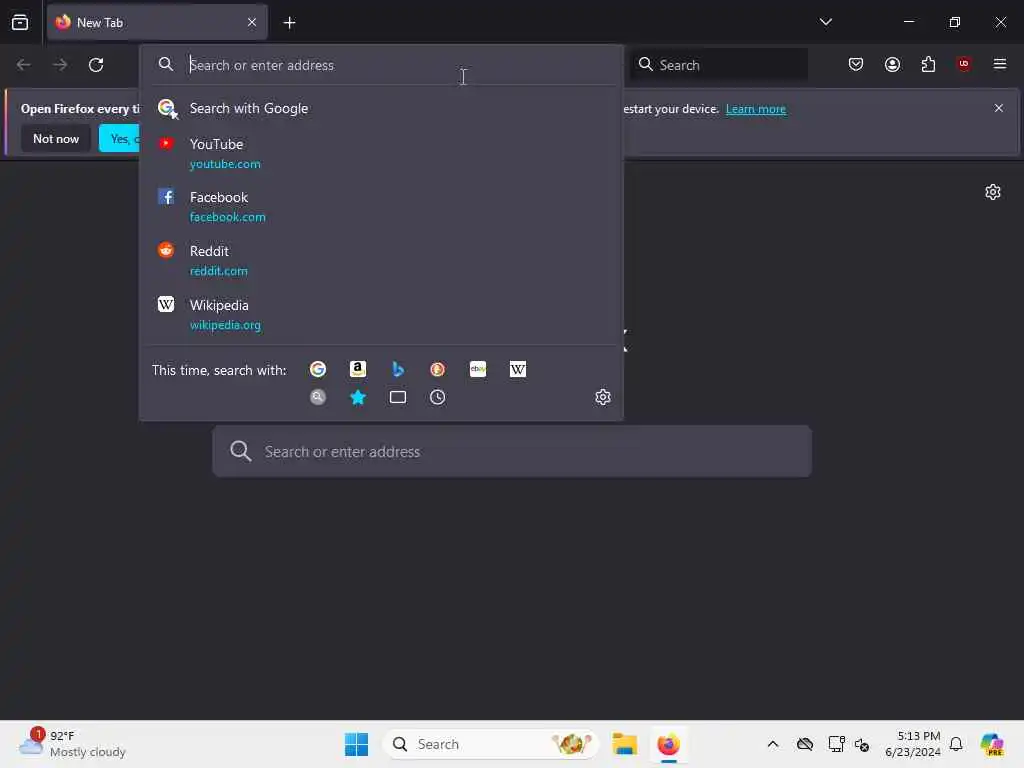Open the 5:13 PM clock and date
1024x768 pixels.
[912, 744]
